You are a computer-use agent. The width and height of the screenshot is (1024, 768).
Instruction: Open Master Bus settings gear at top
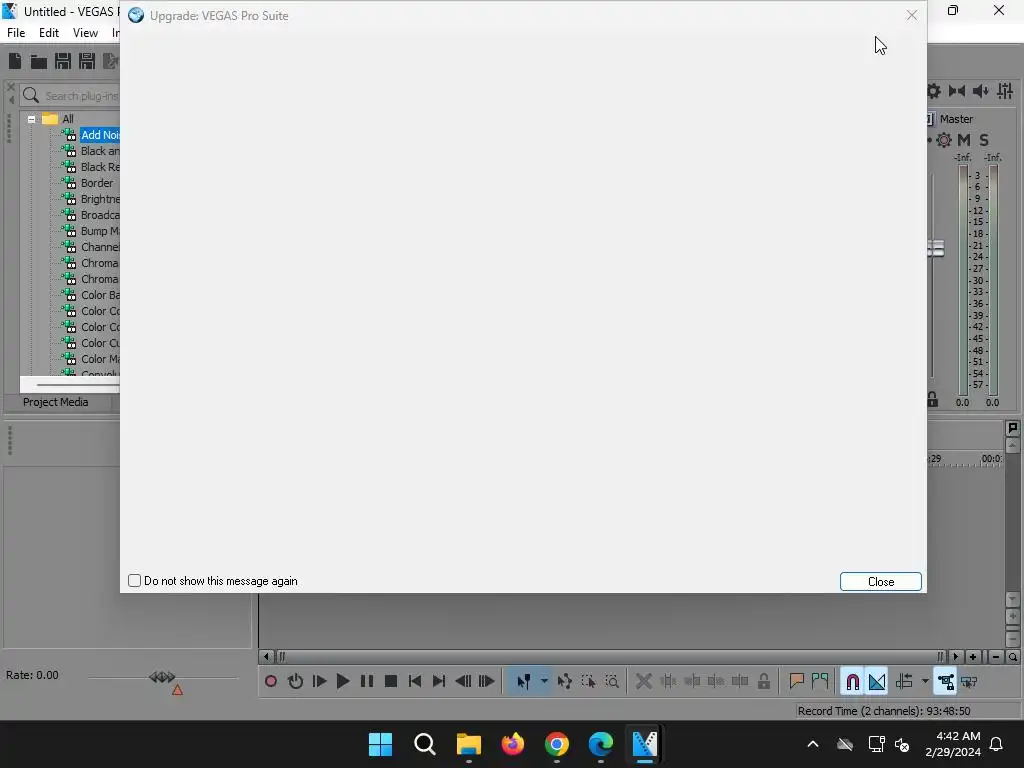point(934,91)
